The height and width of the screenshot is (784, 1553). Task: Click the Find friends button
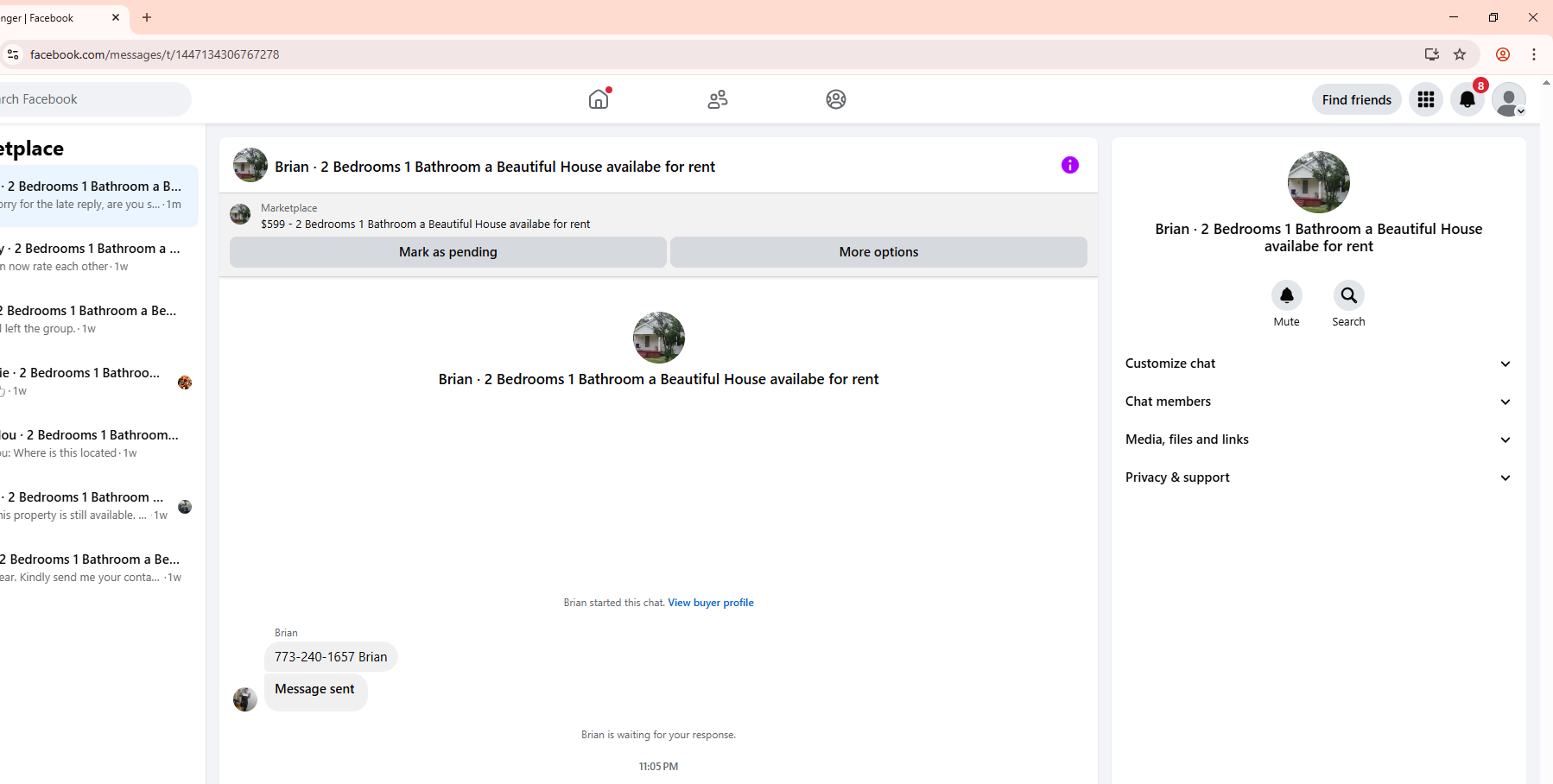pyautogui.click(x=1356, y=99)
